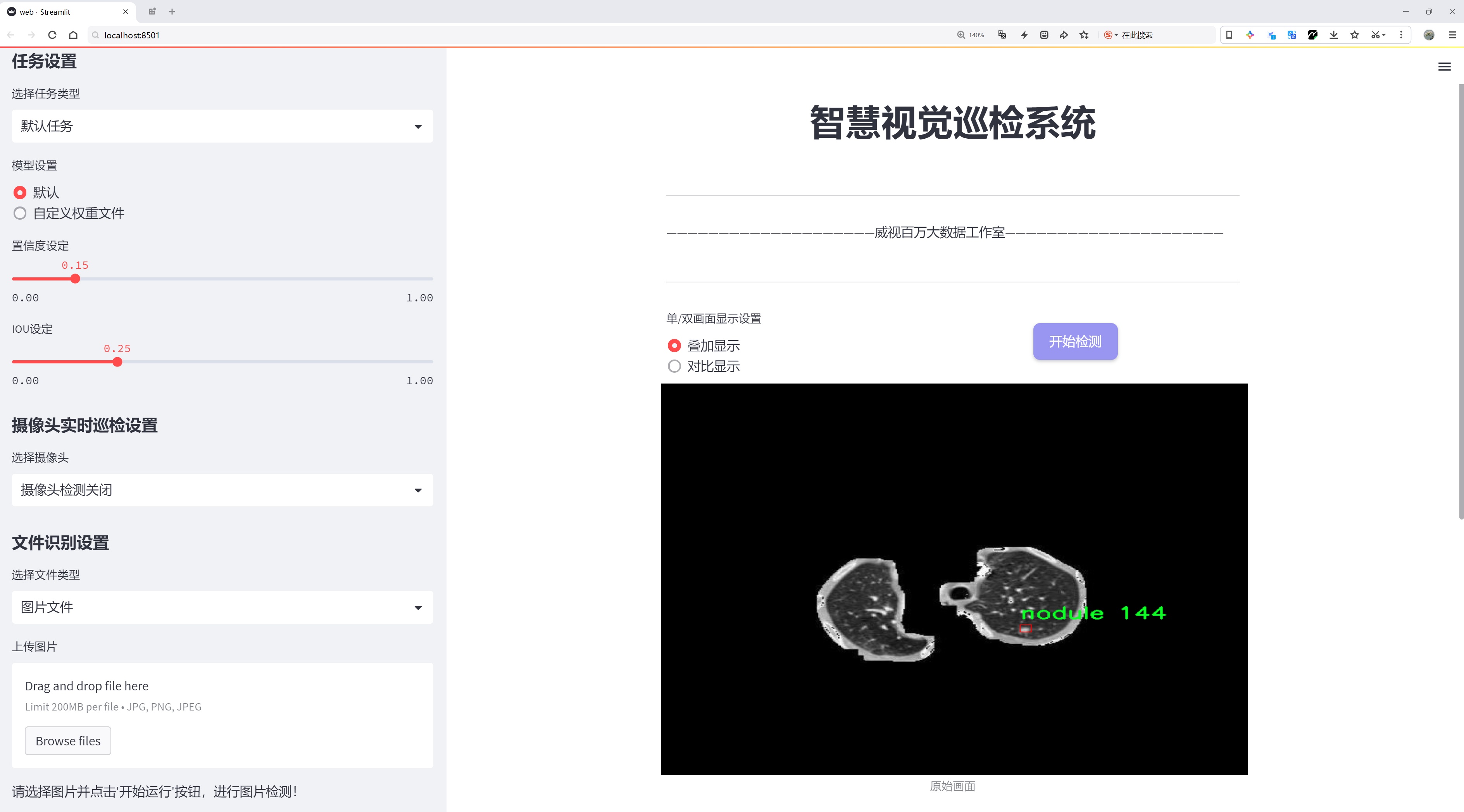This screenshot has width=1464, height=812.
Task: Click the '原始画面' image caption
Action: pos(952,786)
